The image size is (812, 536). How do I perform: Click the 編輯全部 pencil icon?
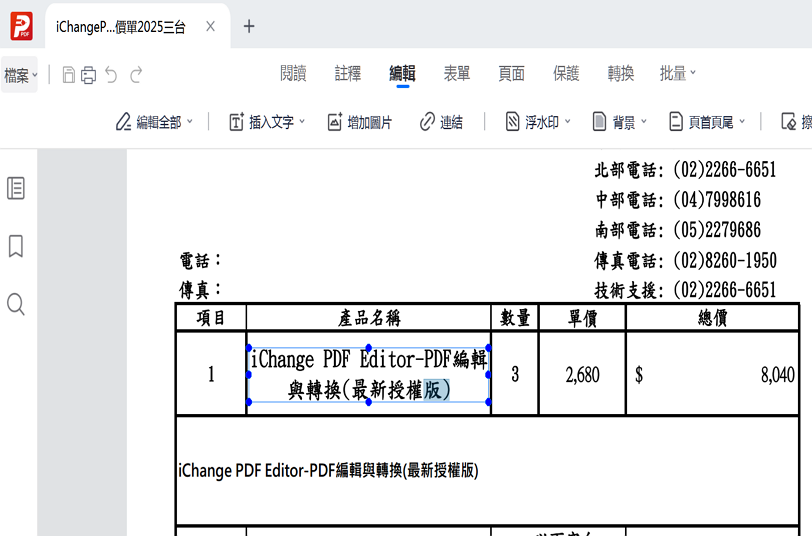(x=123, y=122)
